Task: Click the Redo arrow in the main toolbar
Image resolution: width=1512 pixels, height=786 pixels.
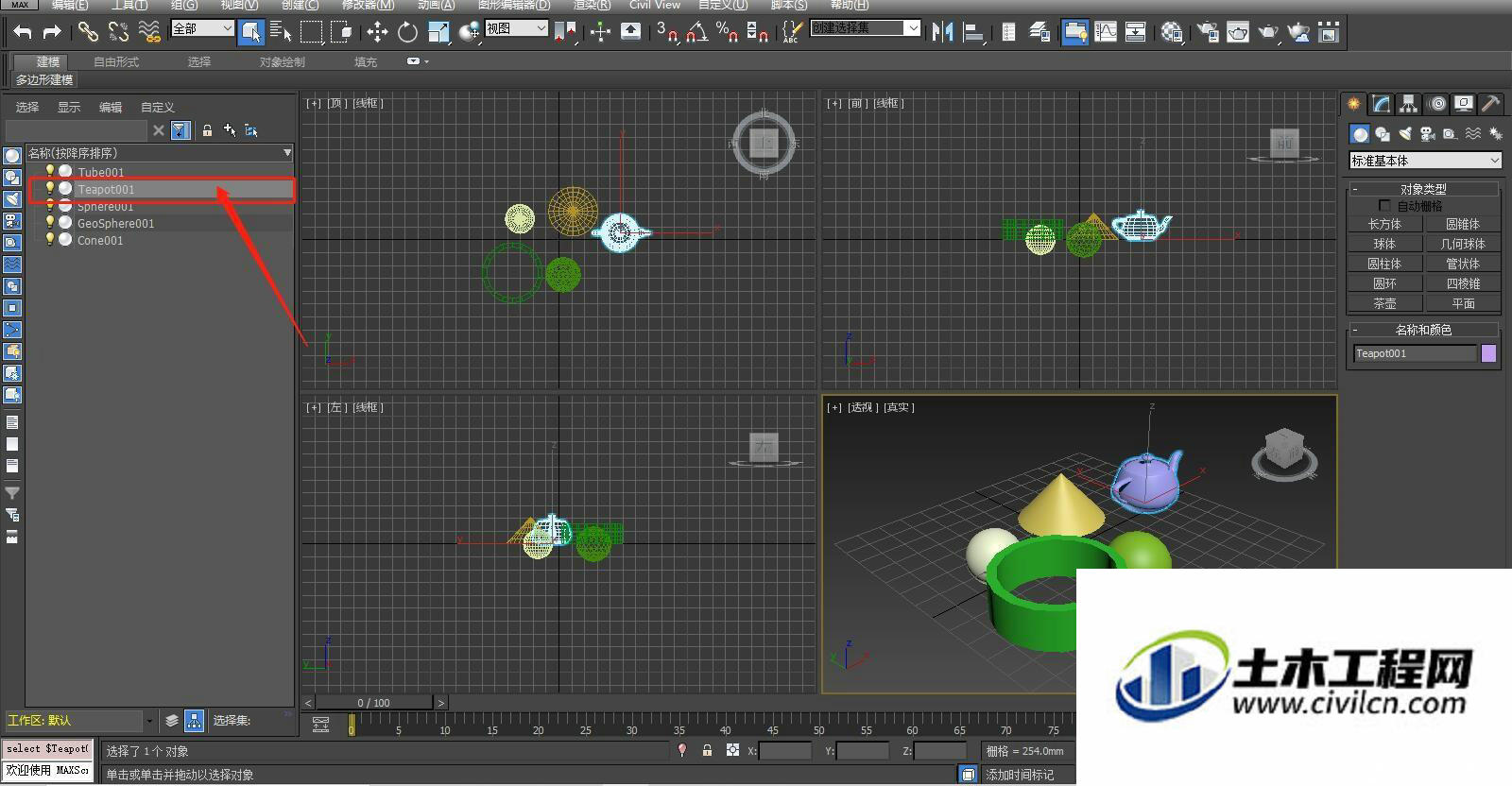Action: click(x=52, y=32)
